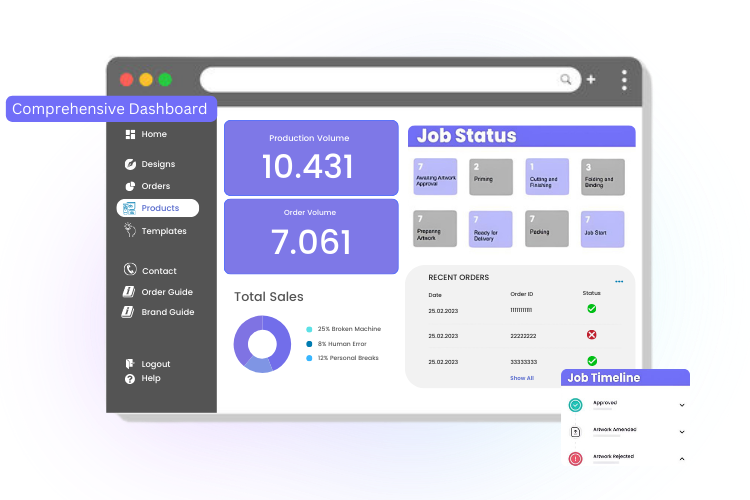This screenshot has height=500, width=750.
Task: Click the Show All link
Action: pos(521,378)
